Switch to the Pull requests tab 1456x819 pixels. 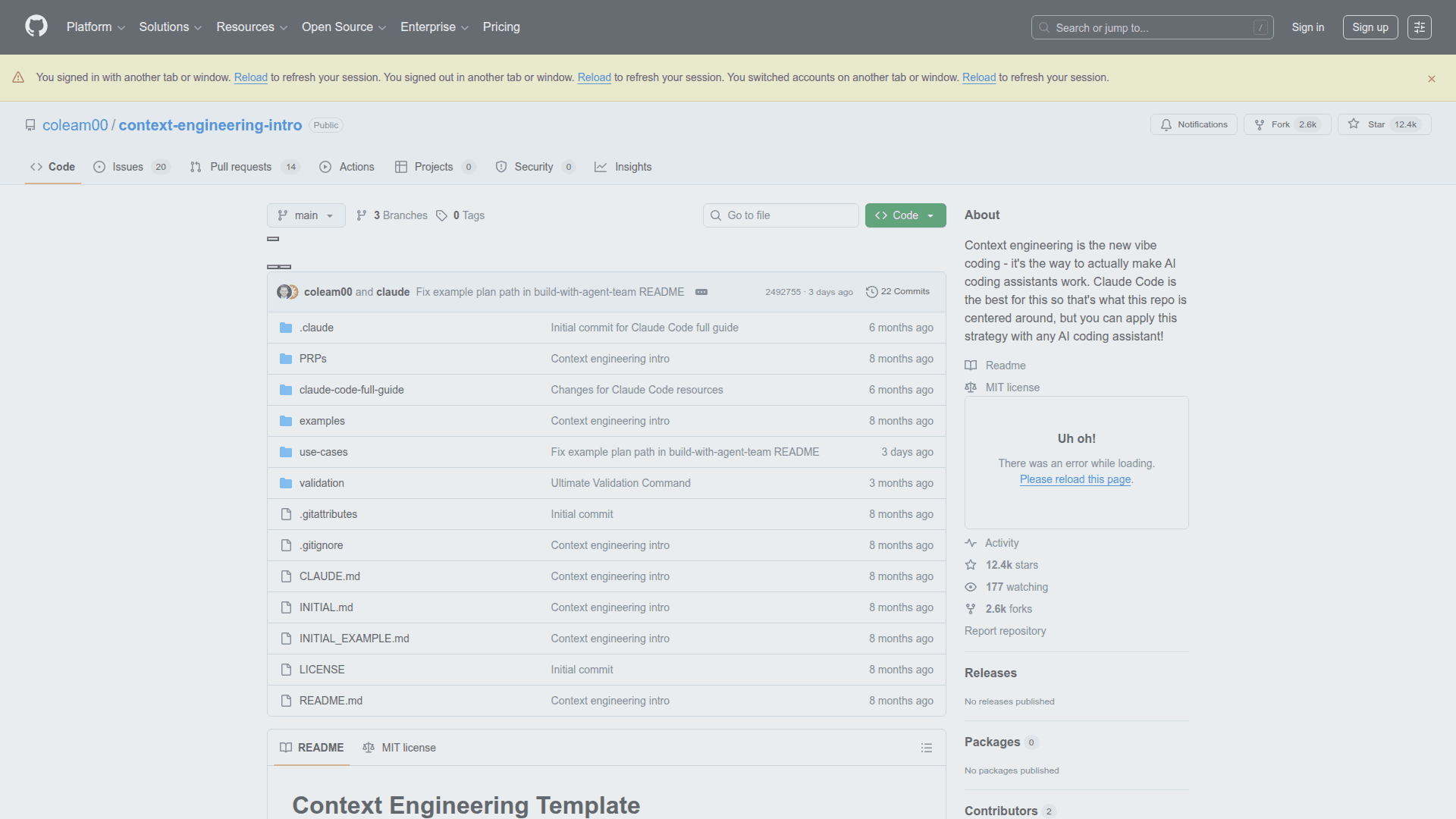click(240, 167)
